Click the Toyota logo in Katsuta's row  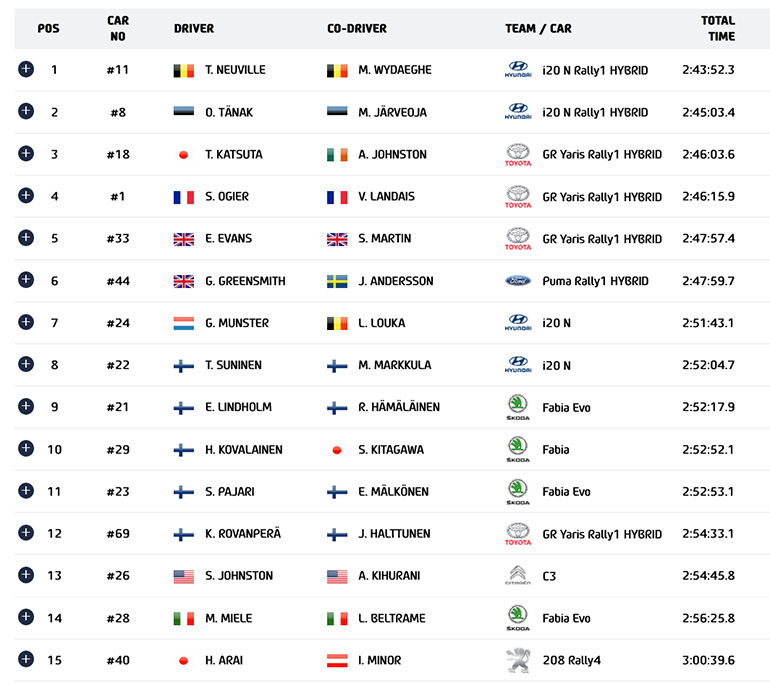tap(517, 155)
